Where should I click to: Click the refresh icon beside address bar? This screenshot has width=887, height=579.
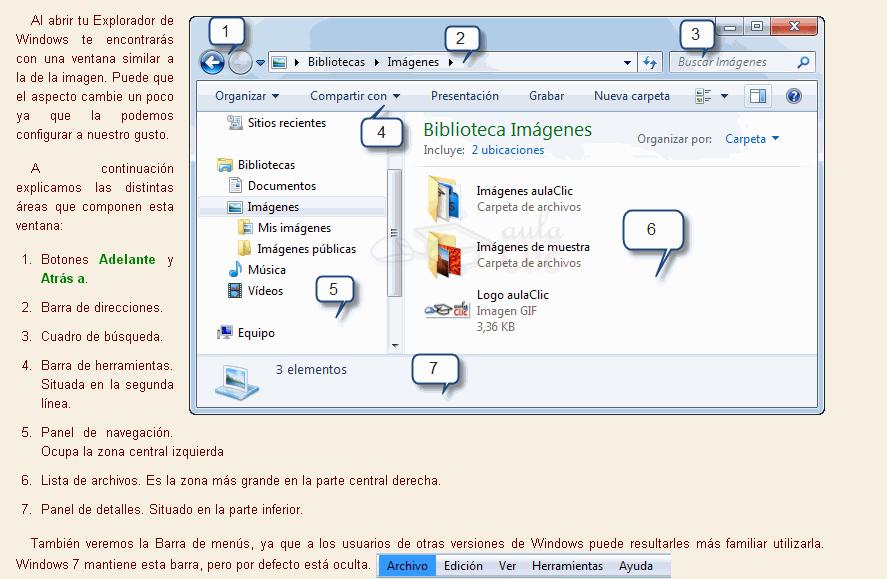651,62
